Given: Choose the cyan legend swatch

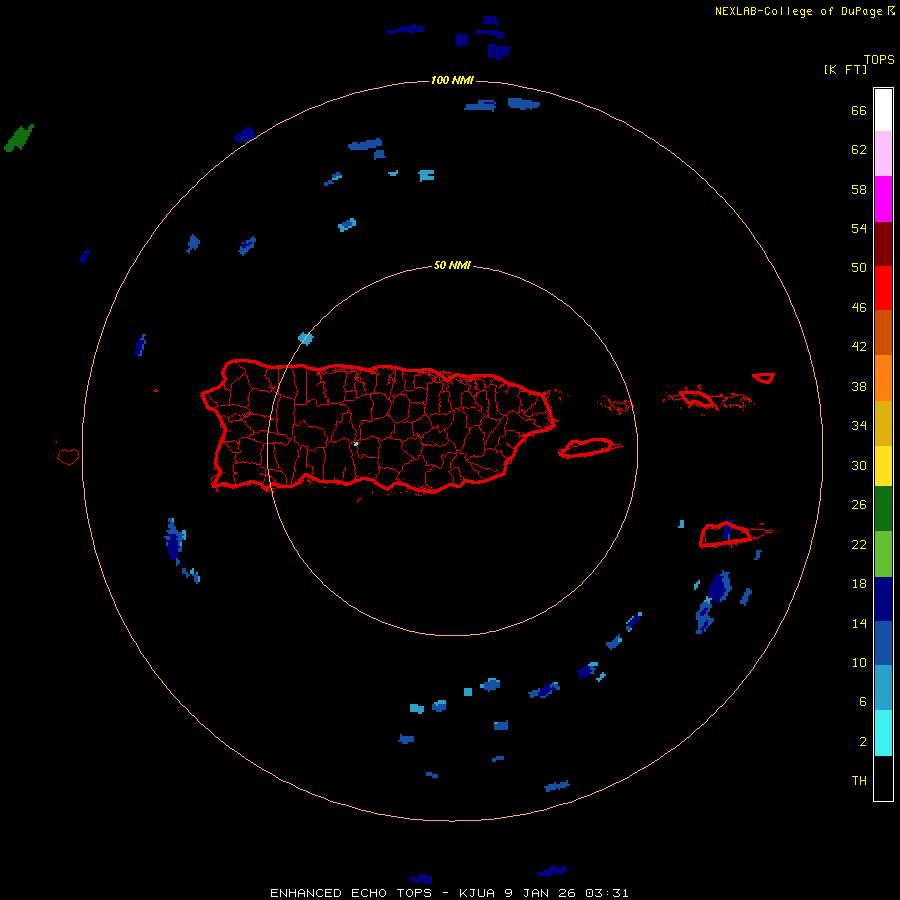Looking at the screenshot, I should coord(883,733).
